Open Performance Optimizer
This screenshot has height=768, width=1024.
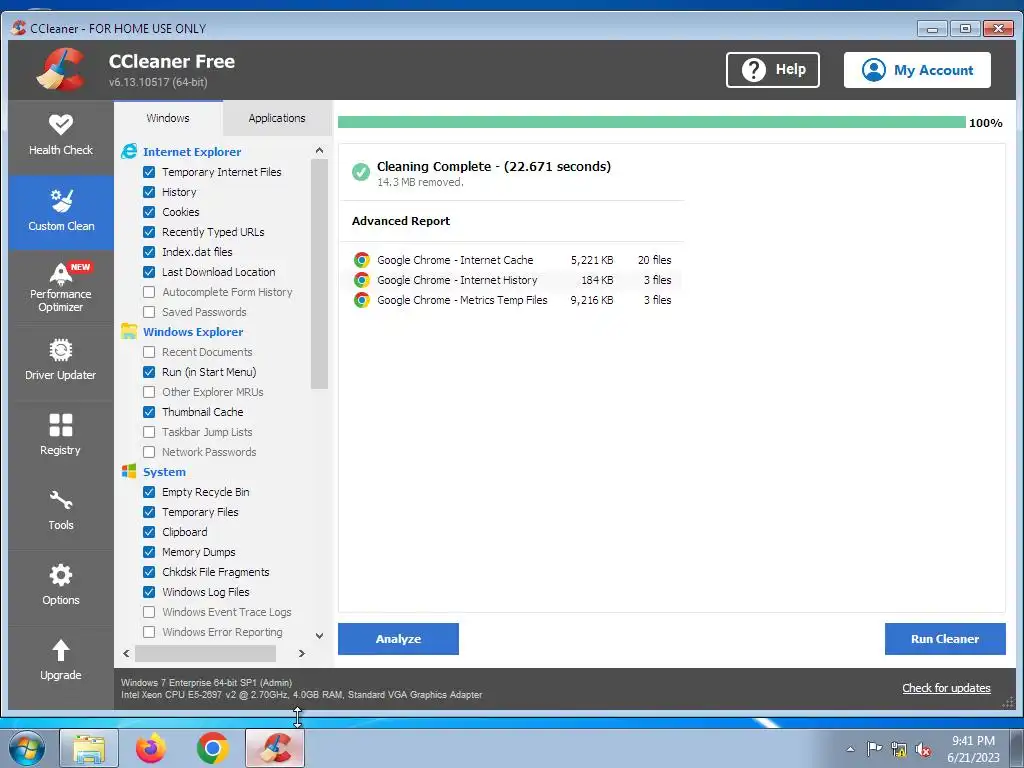coord(61,287)
